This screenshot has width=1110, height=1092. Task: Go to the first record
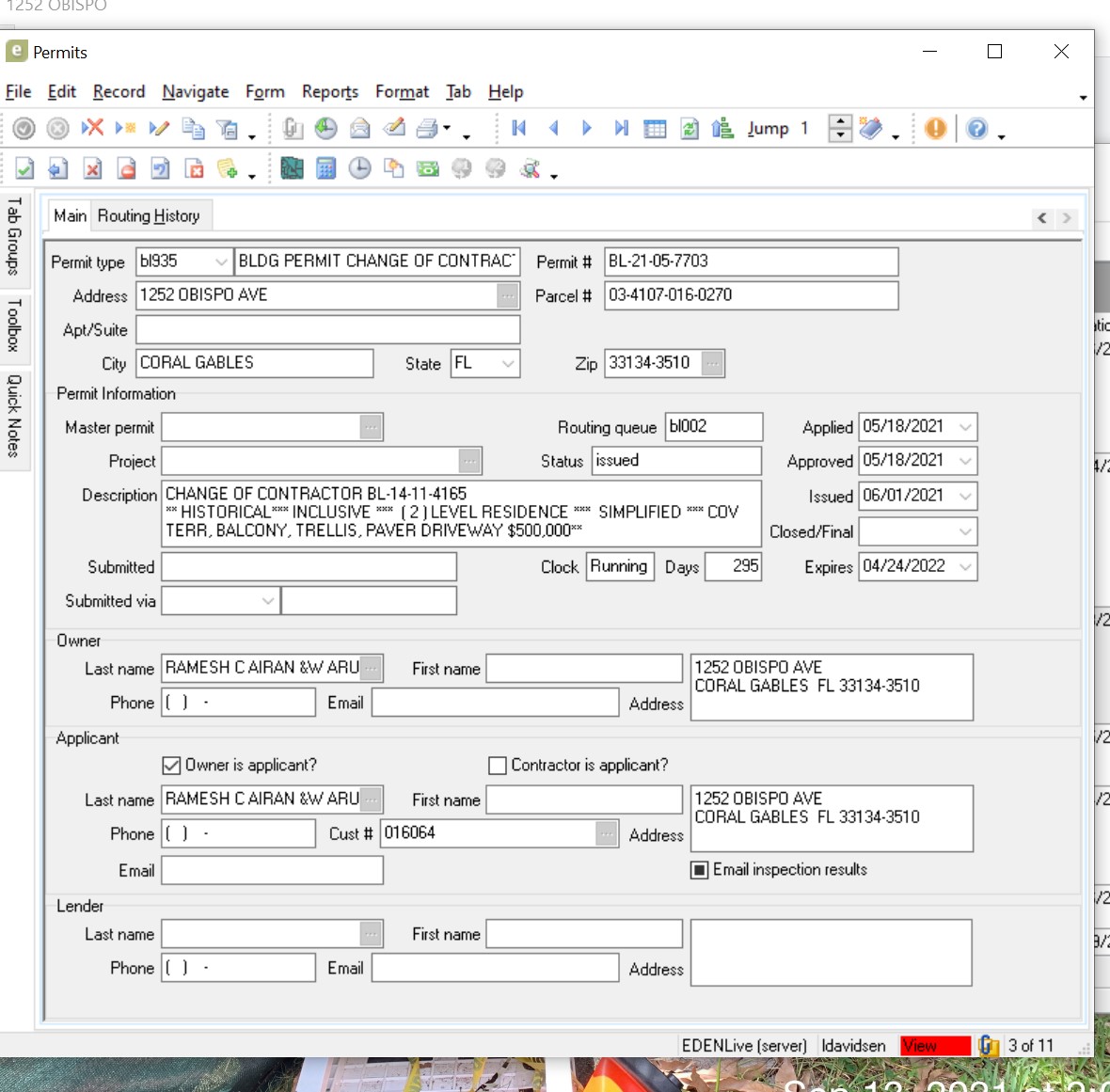518,129
